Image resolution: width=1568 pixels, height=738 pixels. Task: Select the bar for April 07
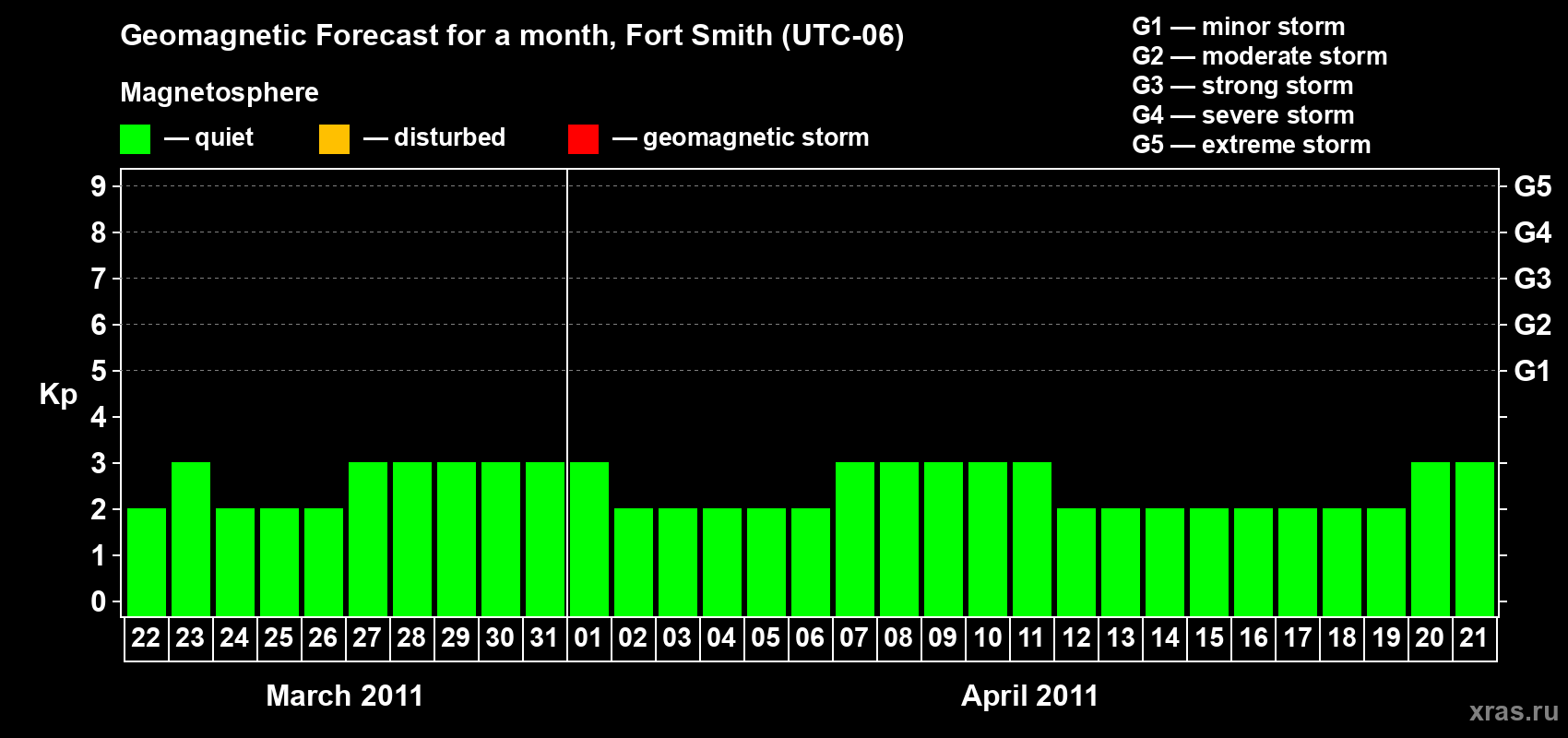(855, 539)
